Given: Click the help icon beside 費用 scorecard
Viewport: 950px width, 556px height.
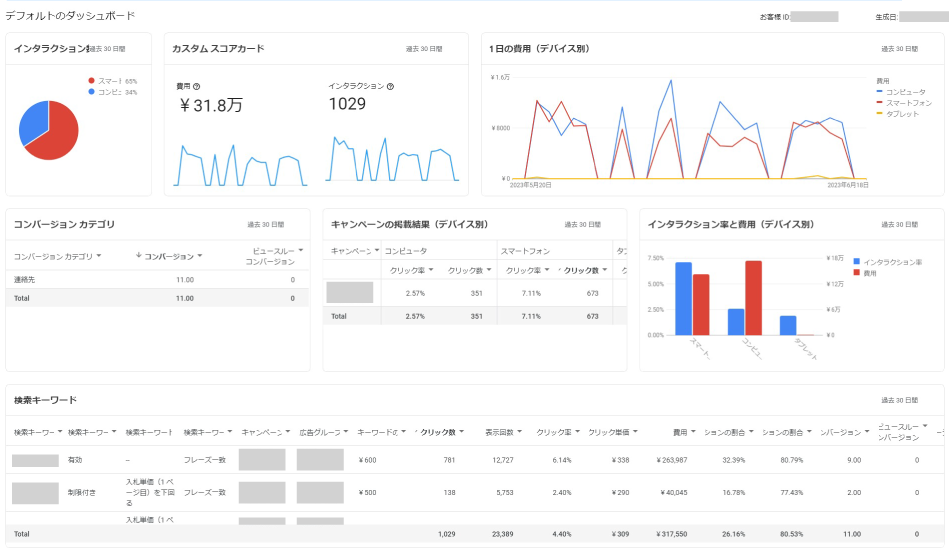Looking at the screenshot, I should [x=197, y=86].
